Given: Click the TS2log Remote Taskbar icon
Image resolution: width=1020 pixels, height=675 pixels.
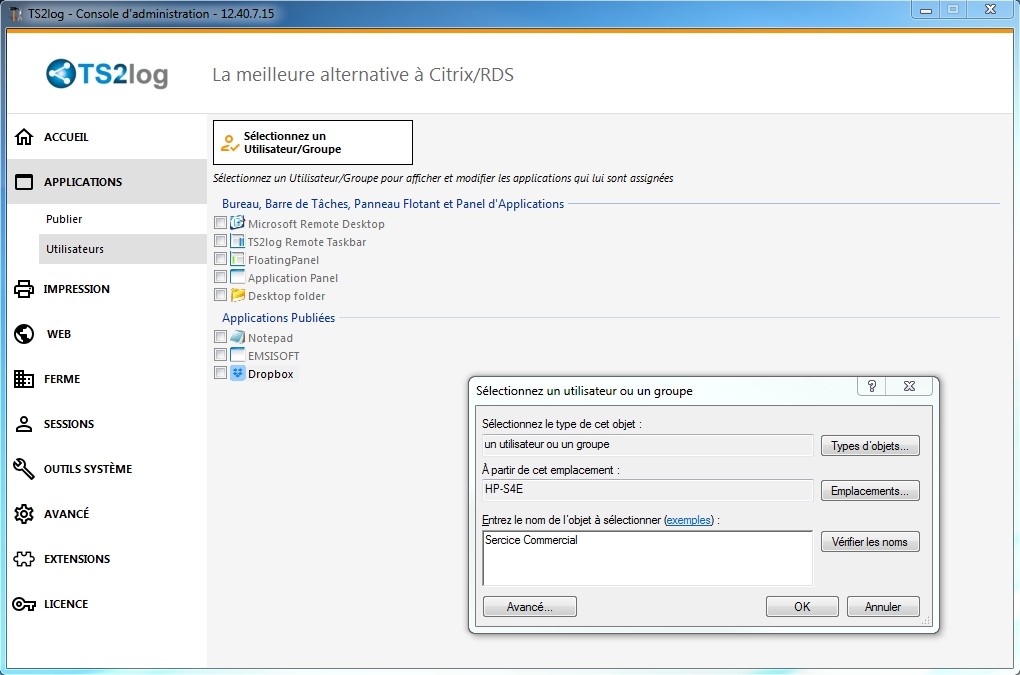Looking at the screenshot, I should [237, 241].
